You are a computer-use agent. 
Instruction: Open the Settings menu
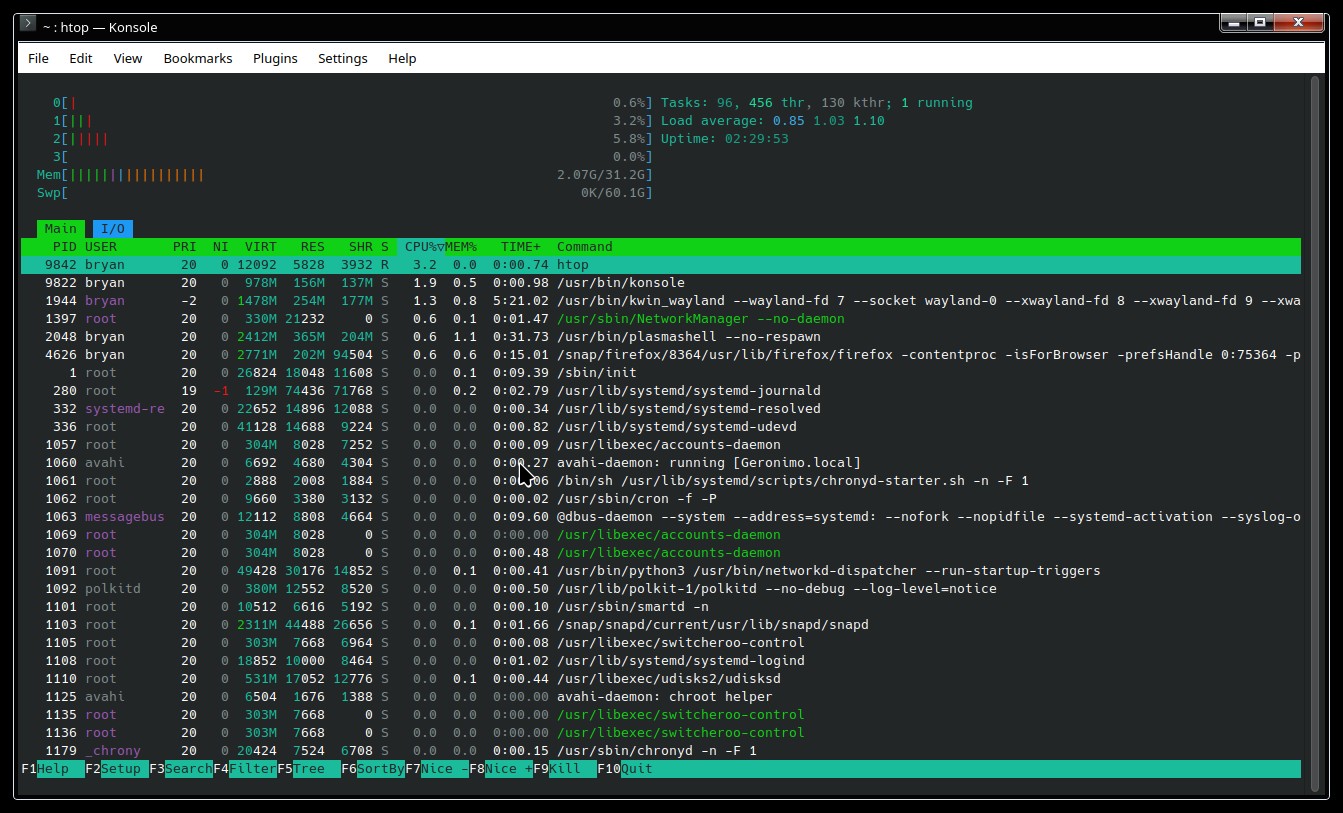tap(343, 58)
